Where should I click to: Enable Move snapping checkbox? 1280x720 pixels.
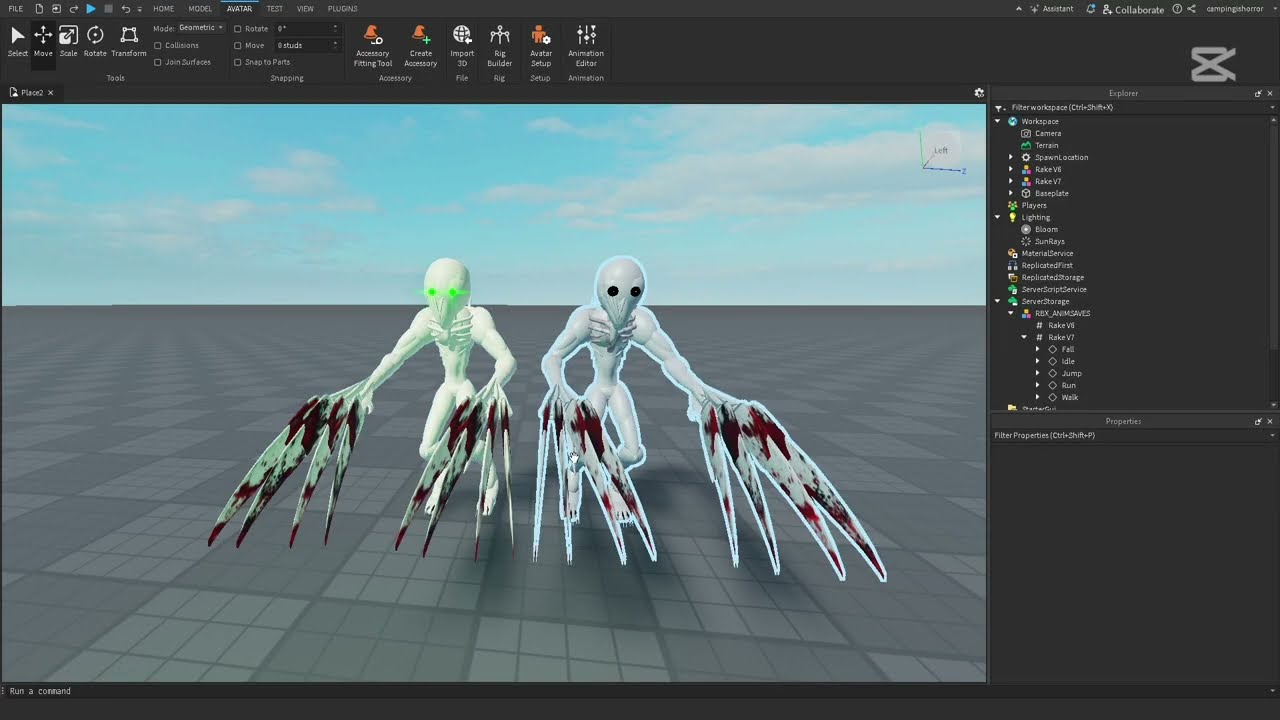click(x=238, y=45)
